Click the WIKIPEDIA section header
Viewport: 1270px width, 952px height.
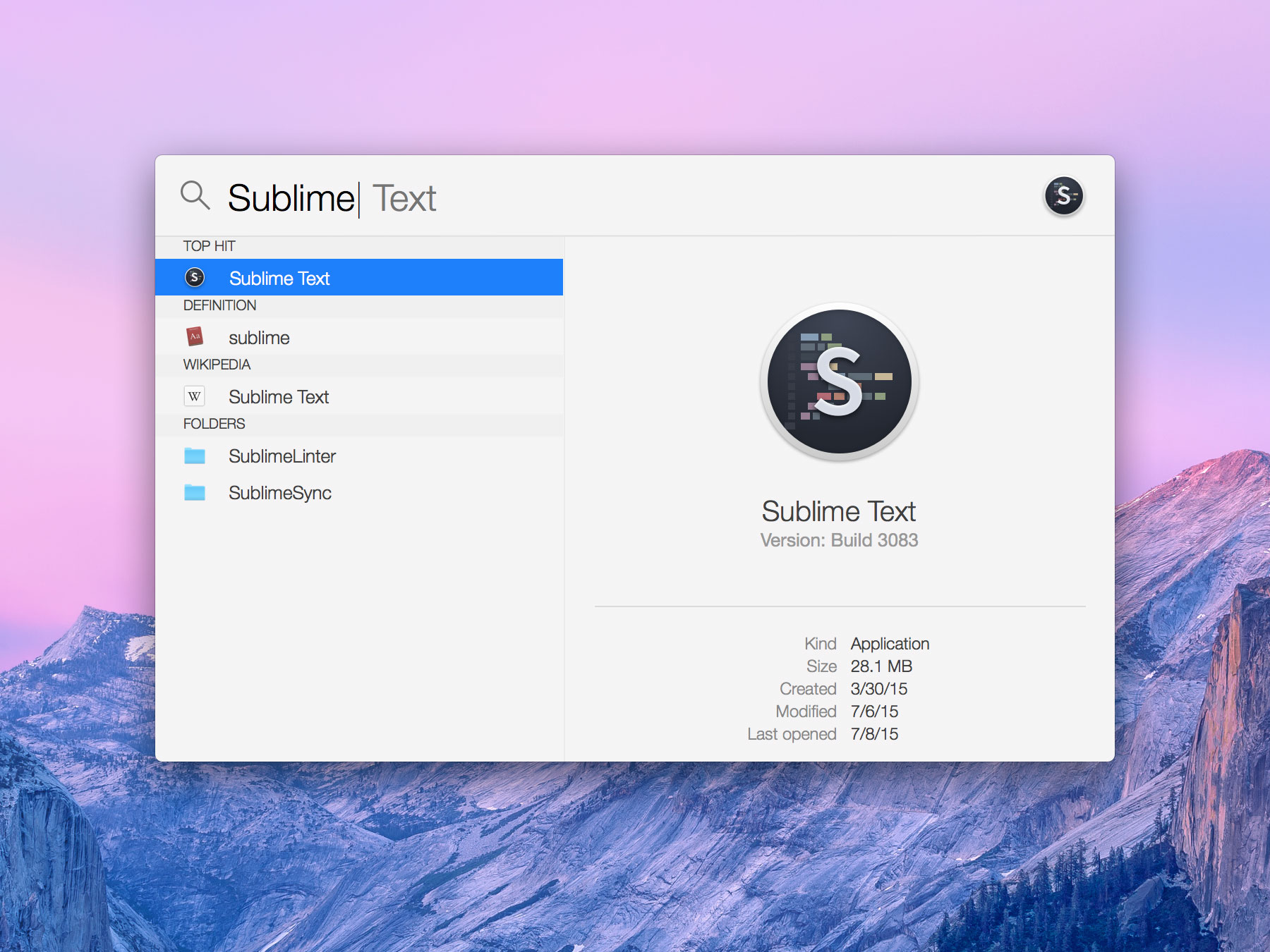[217, 364]
